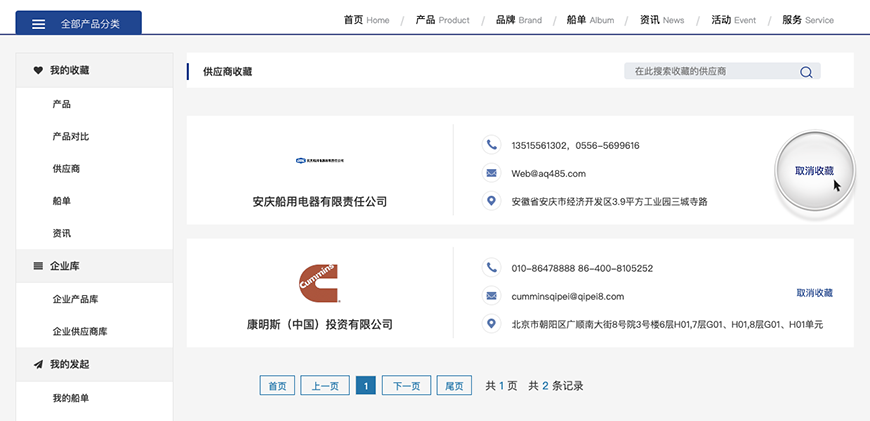Image resolution: width=870 pixels, height=421 pixels.
Task: Click the hamburger menu icon for all categories
Action: point(38,24)
